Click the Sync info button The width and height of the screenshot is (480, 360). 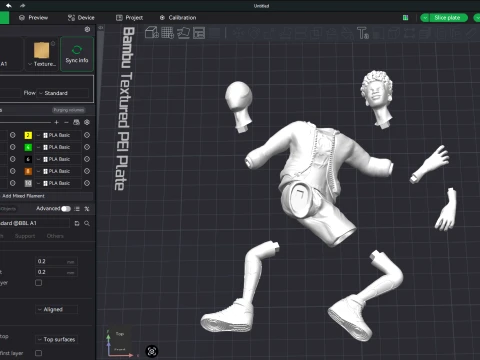coord(77,54)
